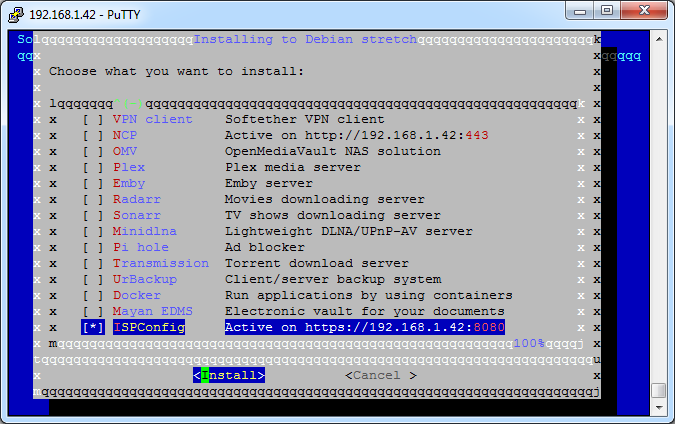The width and height of the screenshot is (675, 424).
Task: Click the ^(-) scroll-up indicator in list border
Action: point(128,104)
